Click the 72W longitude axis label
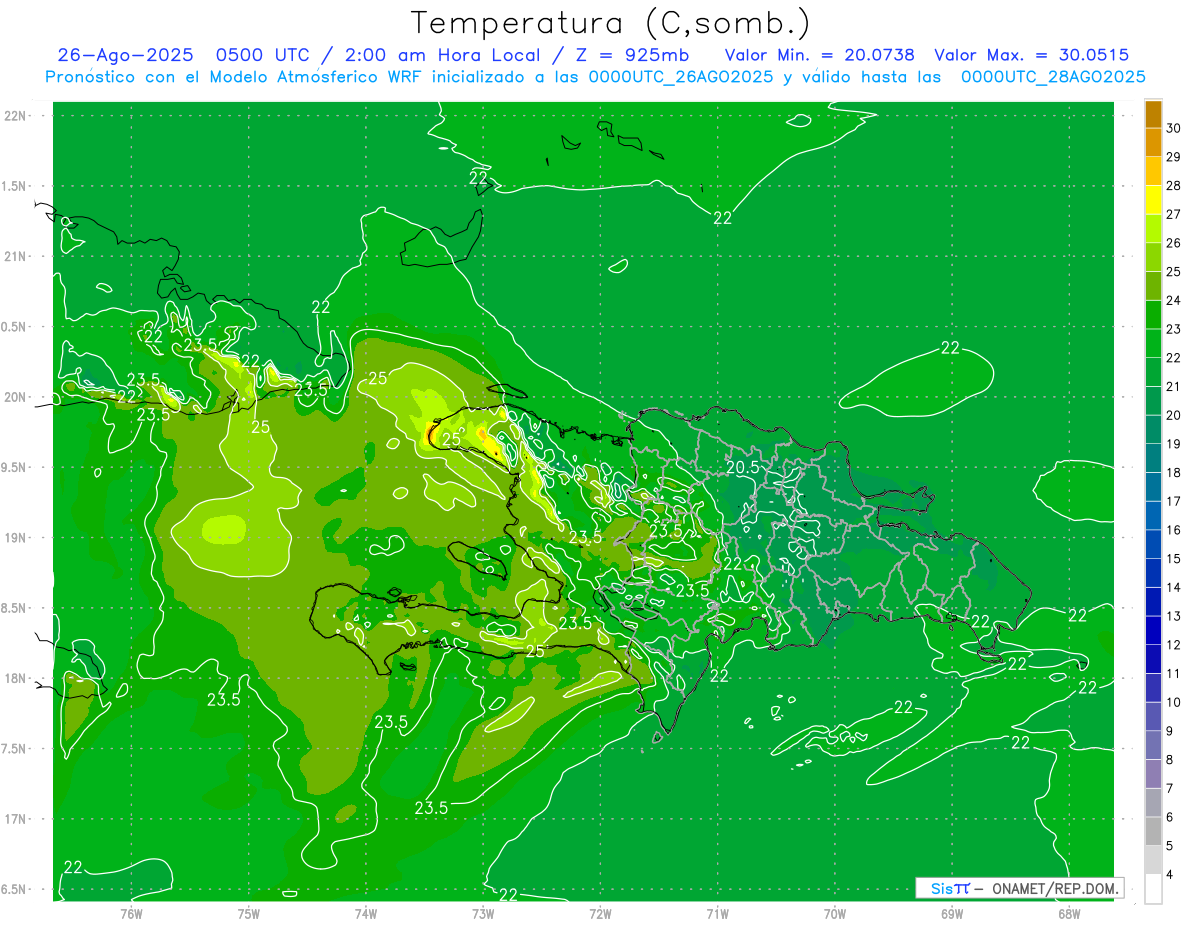Screen dimensions: 1200x927 coord(600,913)
